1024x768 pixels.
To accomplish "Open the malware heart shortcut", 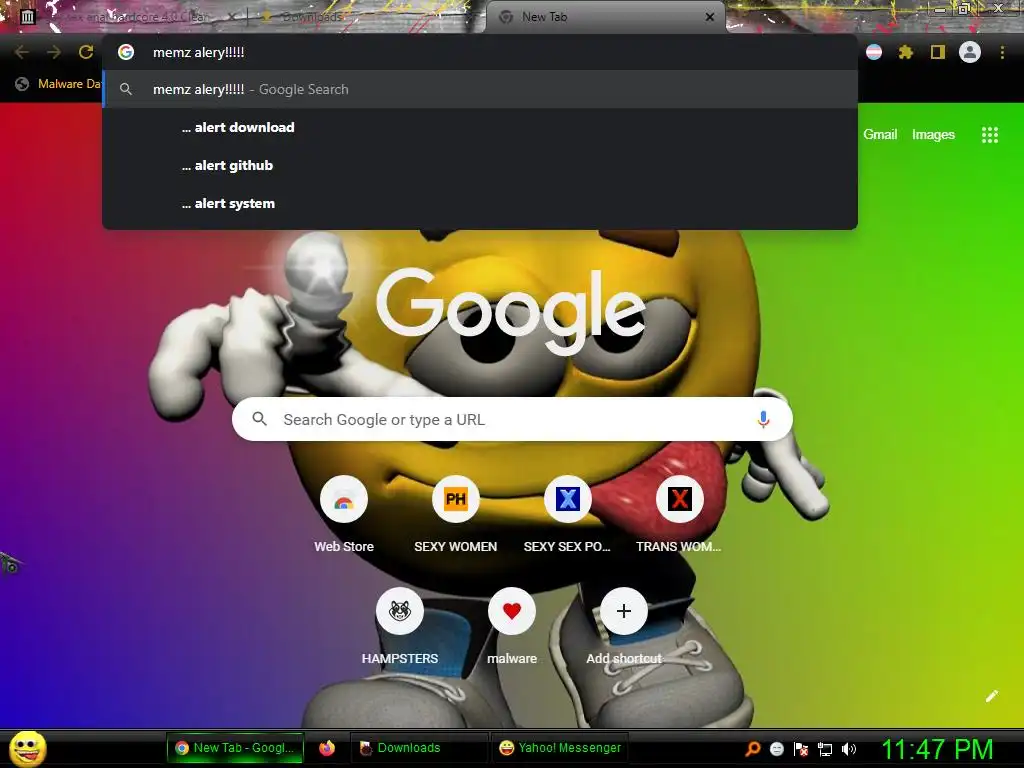I will click(512, 627).
